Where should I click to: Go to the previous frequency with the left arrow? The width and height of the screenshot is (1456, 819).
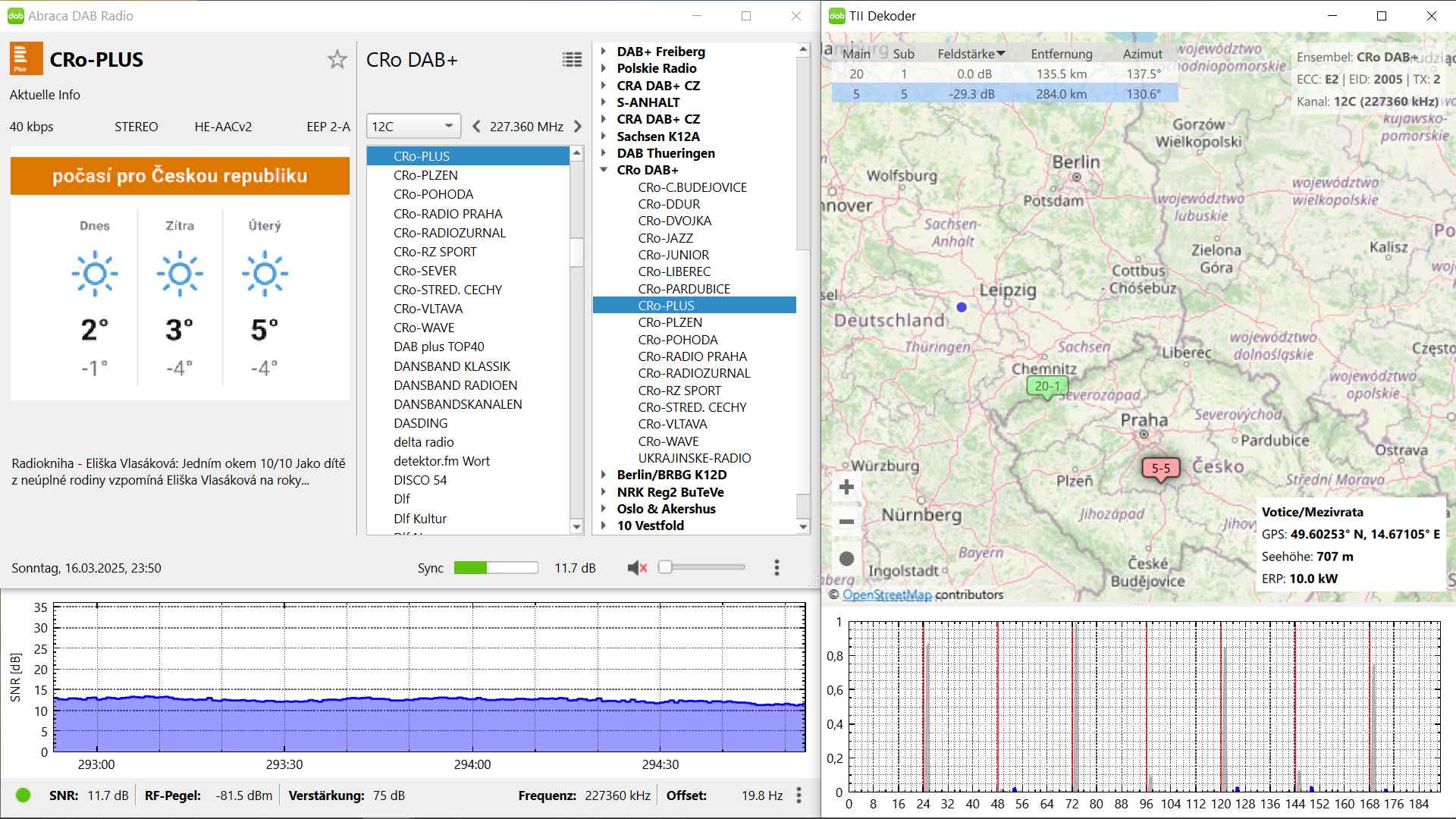(476, 127)
